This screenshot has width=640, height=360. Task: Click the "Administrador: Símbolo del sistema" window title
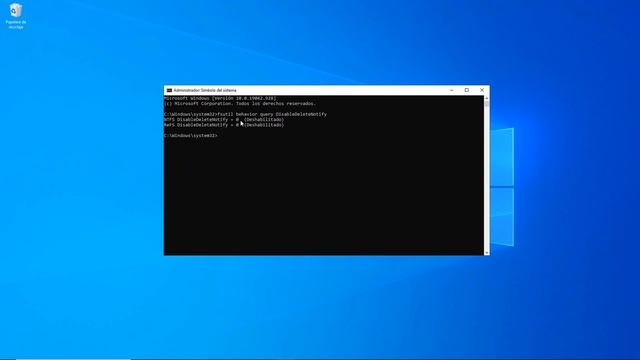point(205,90)
